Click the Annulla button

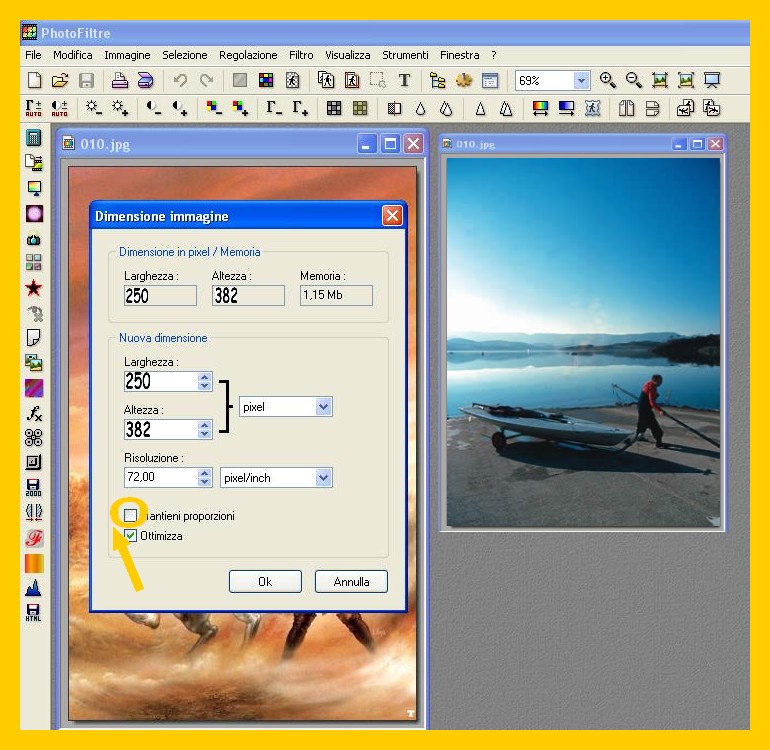coord(351,581)
